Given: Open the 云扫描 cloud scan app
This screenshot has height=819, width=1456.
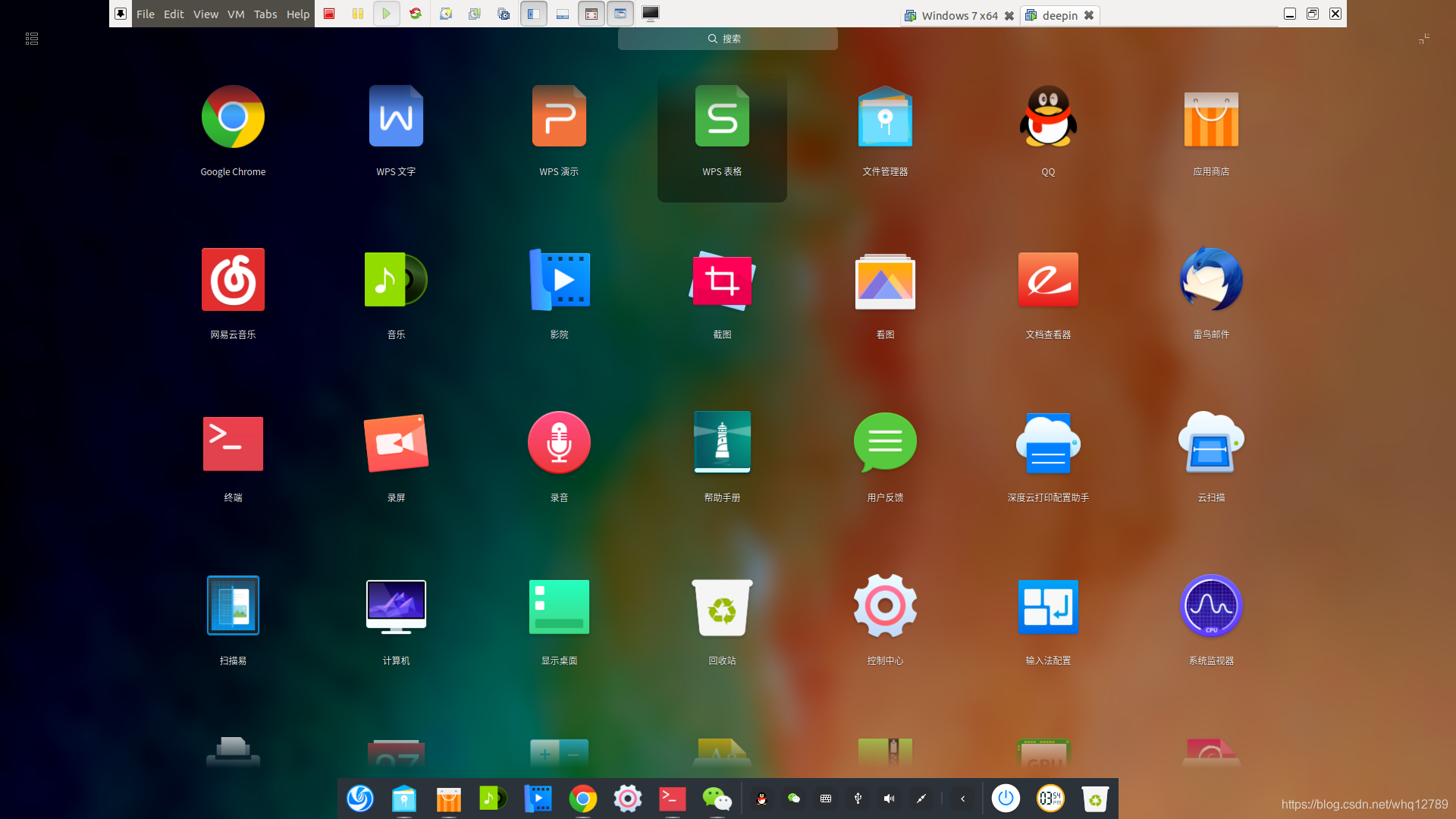Looking at the screenshot, I should click(x=1211, y=443).
